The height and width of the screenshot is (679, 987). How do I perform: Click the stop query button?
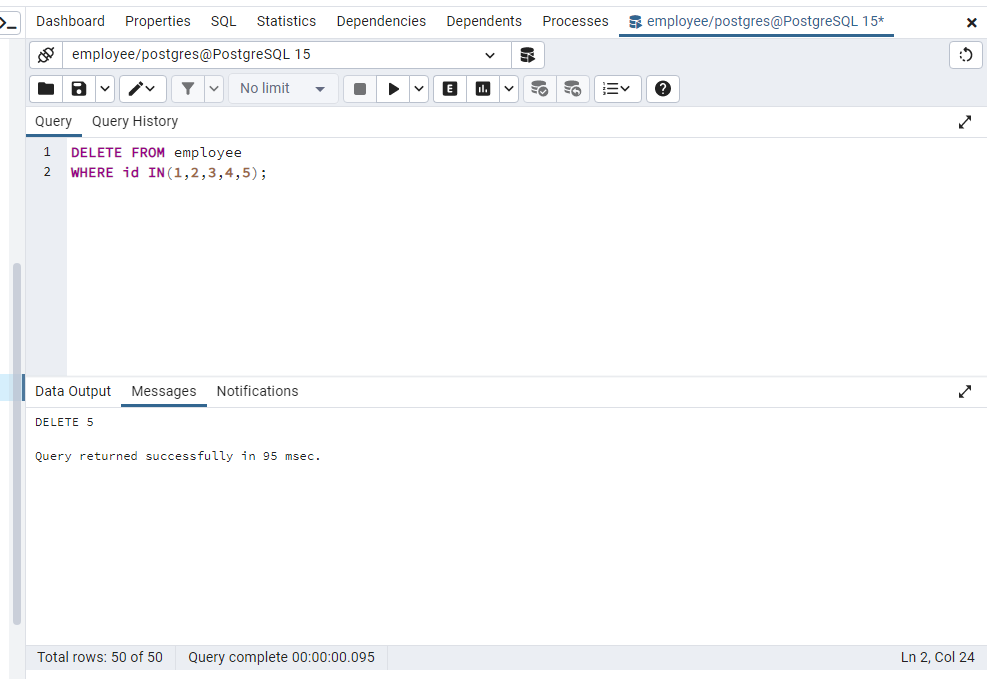click(360, 89)
